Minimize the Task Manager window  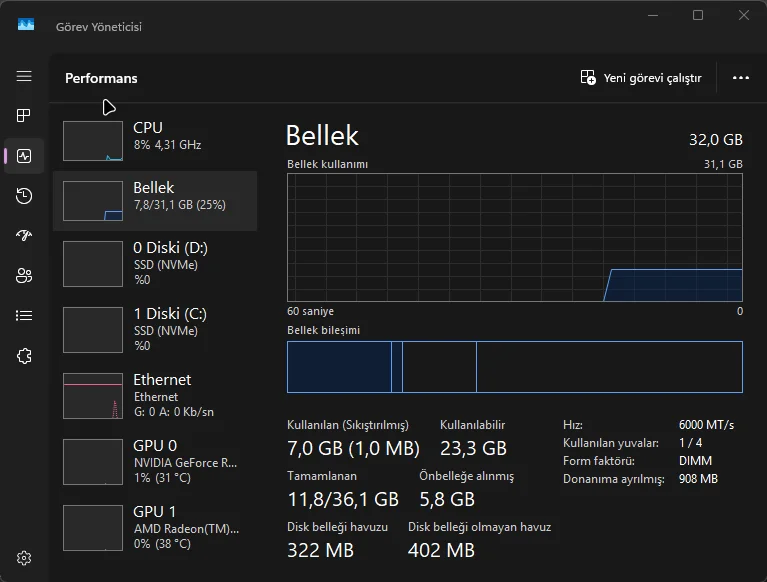click(x=653, y=15)
